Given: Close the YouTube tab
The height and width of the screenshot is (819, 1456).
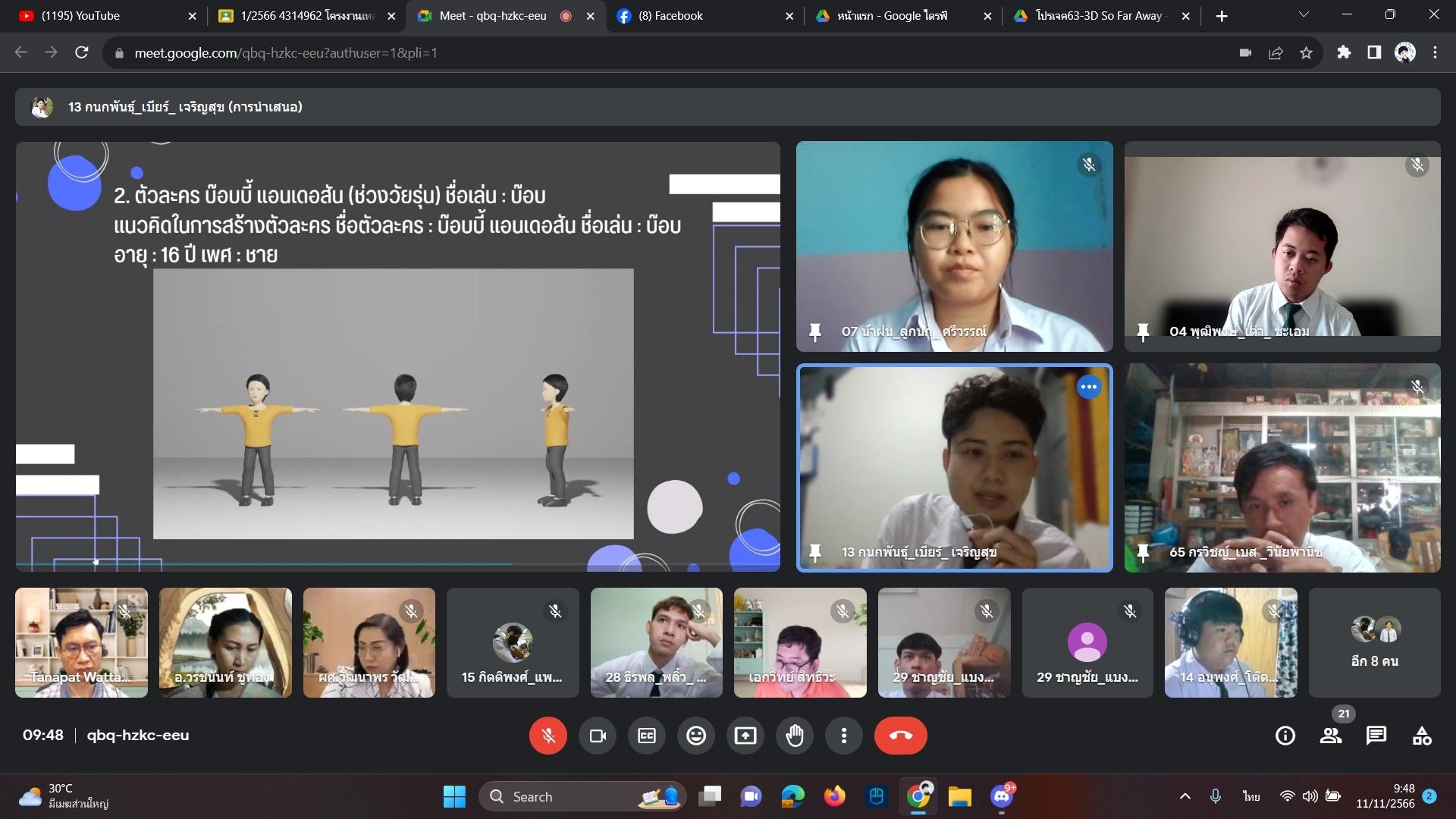Looking at the screenshot, I should [192, 16].
